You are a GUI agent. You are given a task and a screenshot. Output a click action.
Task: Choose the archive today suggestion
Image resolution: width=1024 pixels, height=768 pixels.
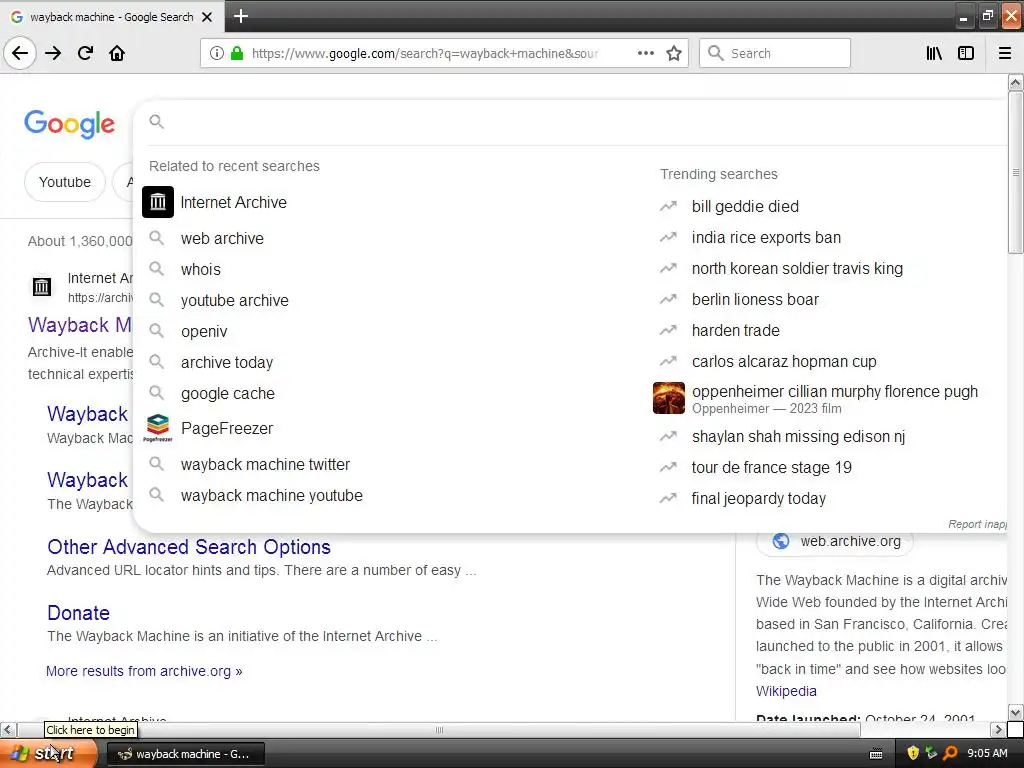point(227,362)
